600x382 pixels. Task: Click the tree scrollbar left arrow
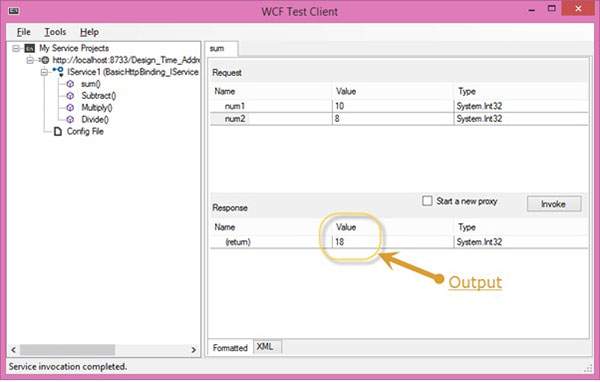click(13, 350)
